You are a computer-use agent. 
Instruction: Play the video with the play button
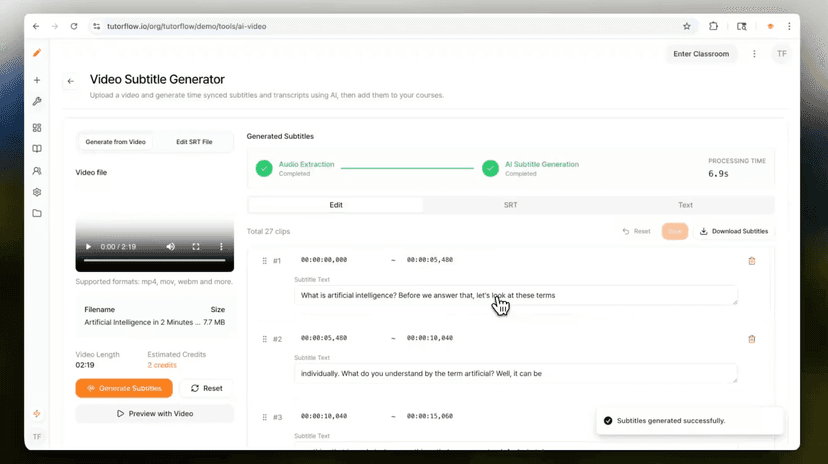(88, 247)
